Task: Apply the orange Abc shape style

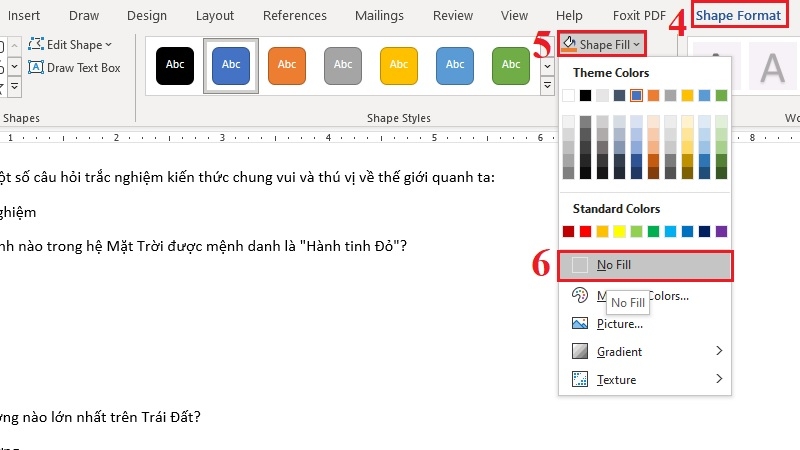Action: 287,65
